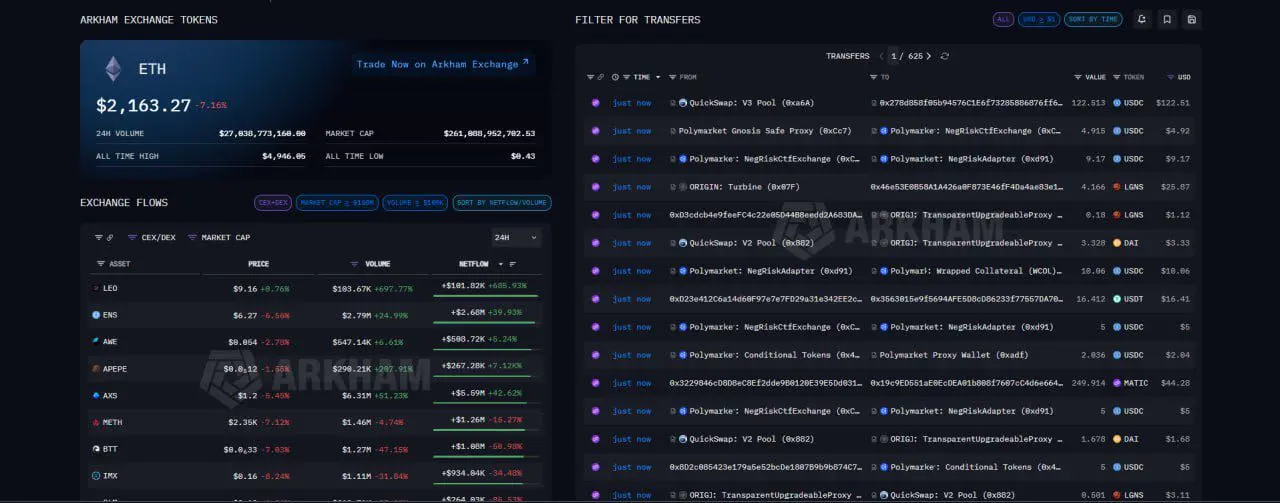Image resolution: width=1280 pixels, height=503 pixels.
Task: Click USDT token icon in $16.41 row
Action: pos(1117,299)
